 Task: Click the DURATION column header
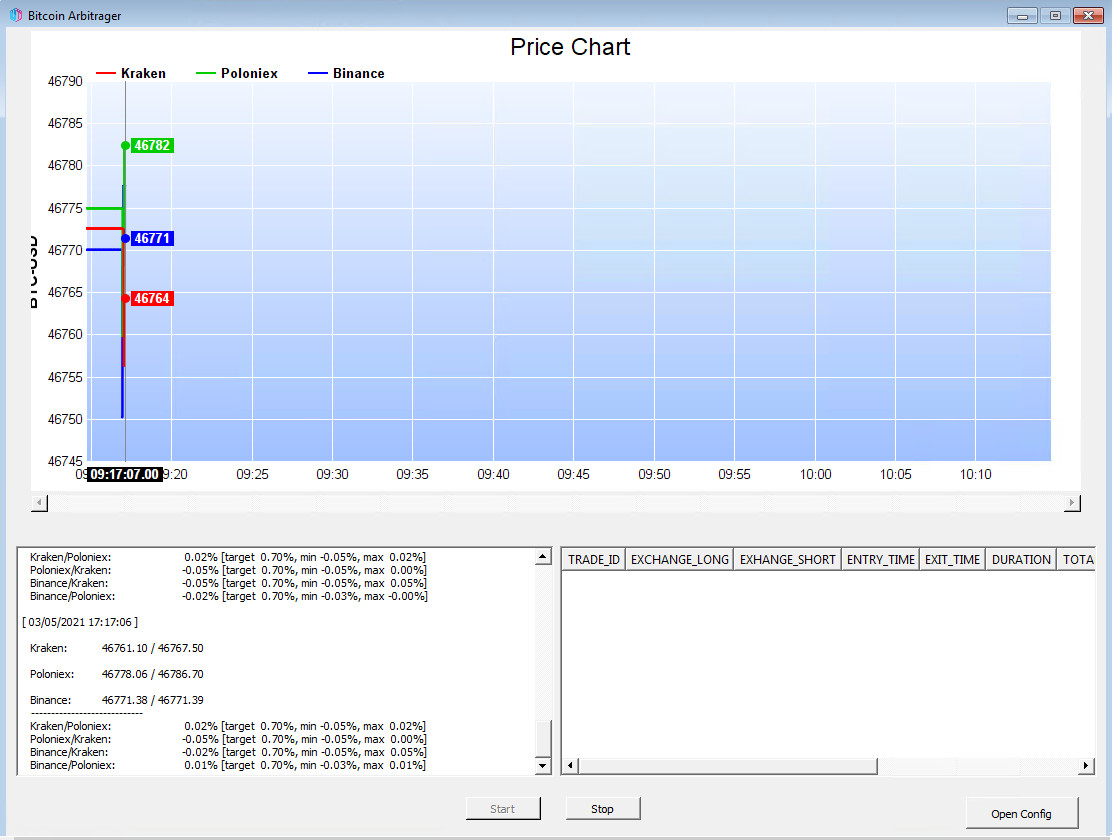1021,559
